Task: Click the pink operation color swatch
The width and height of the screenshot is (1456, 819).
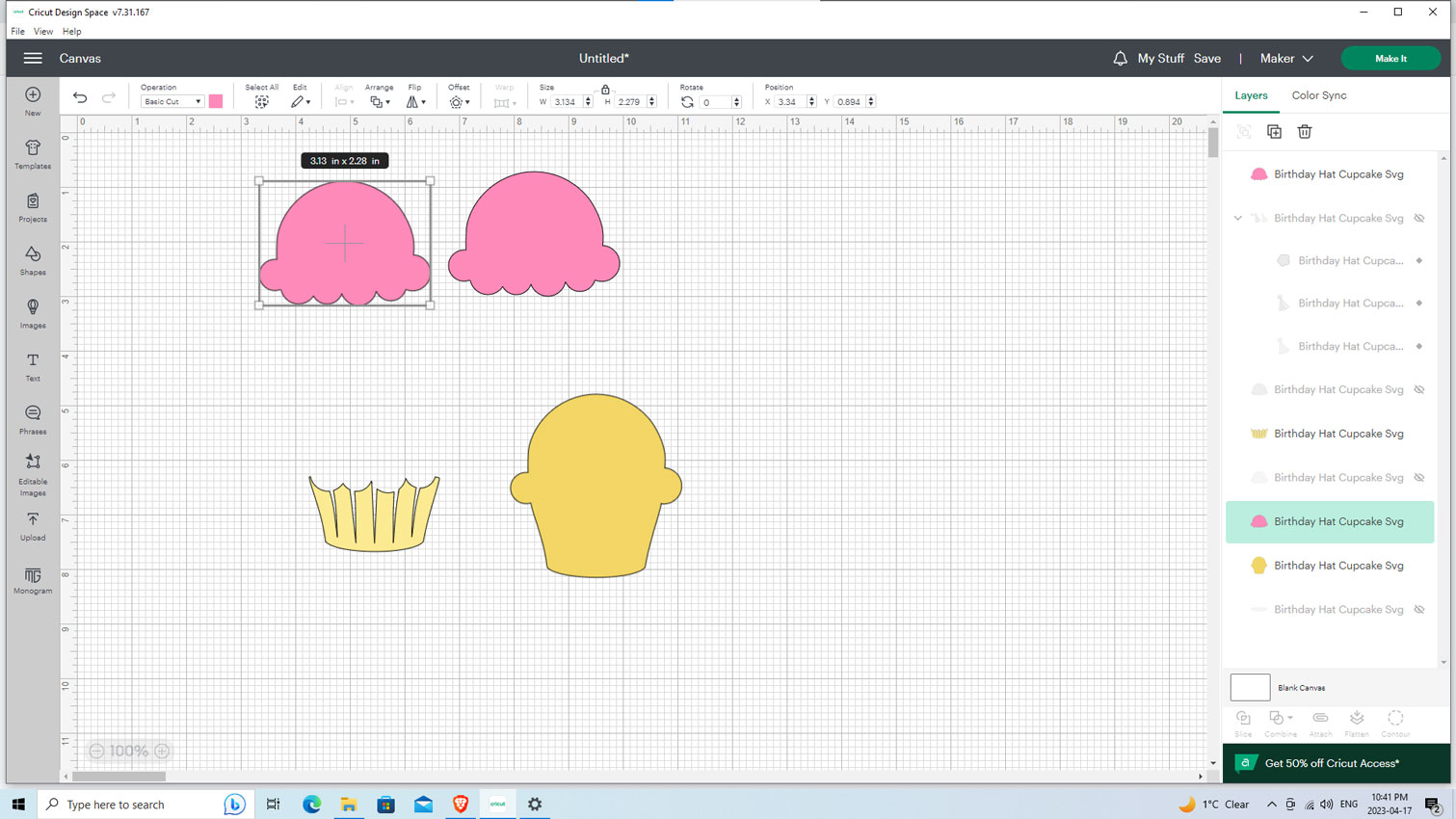Action: click(x=216, y=101)
